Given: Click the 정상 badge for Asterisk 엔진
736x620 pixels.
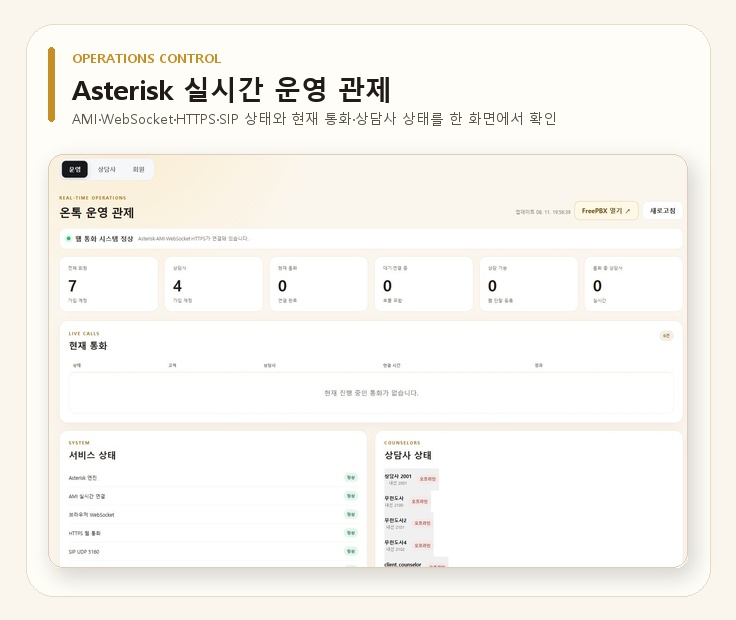Looking at the screenshot, I should tap(351, 478).
